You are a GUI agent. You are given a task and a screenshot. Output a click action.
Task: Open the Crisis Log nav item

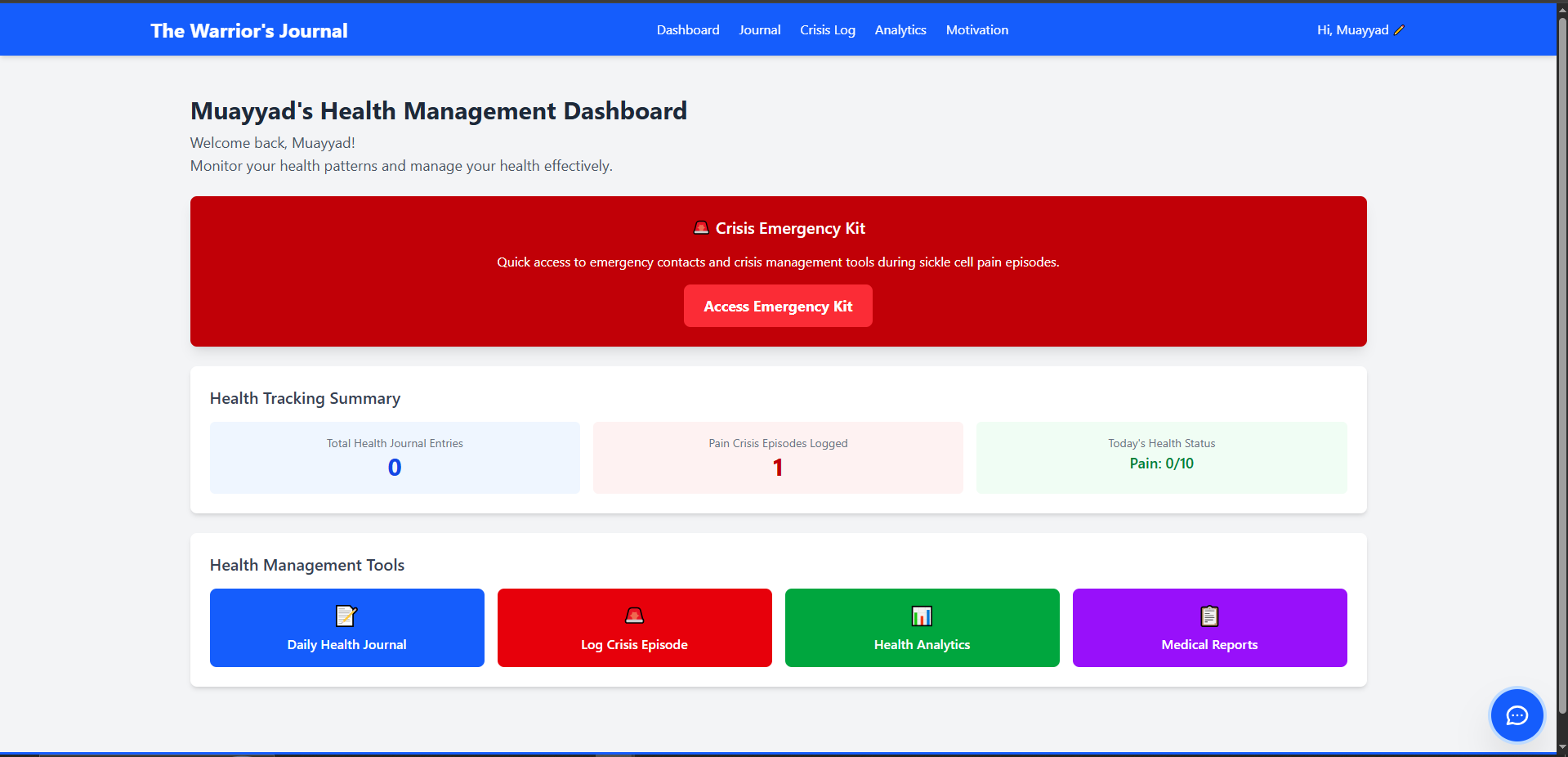(828, 30)
